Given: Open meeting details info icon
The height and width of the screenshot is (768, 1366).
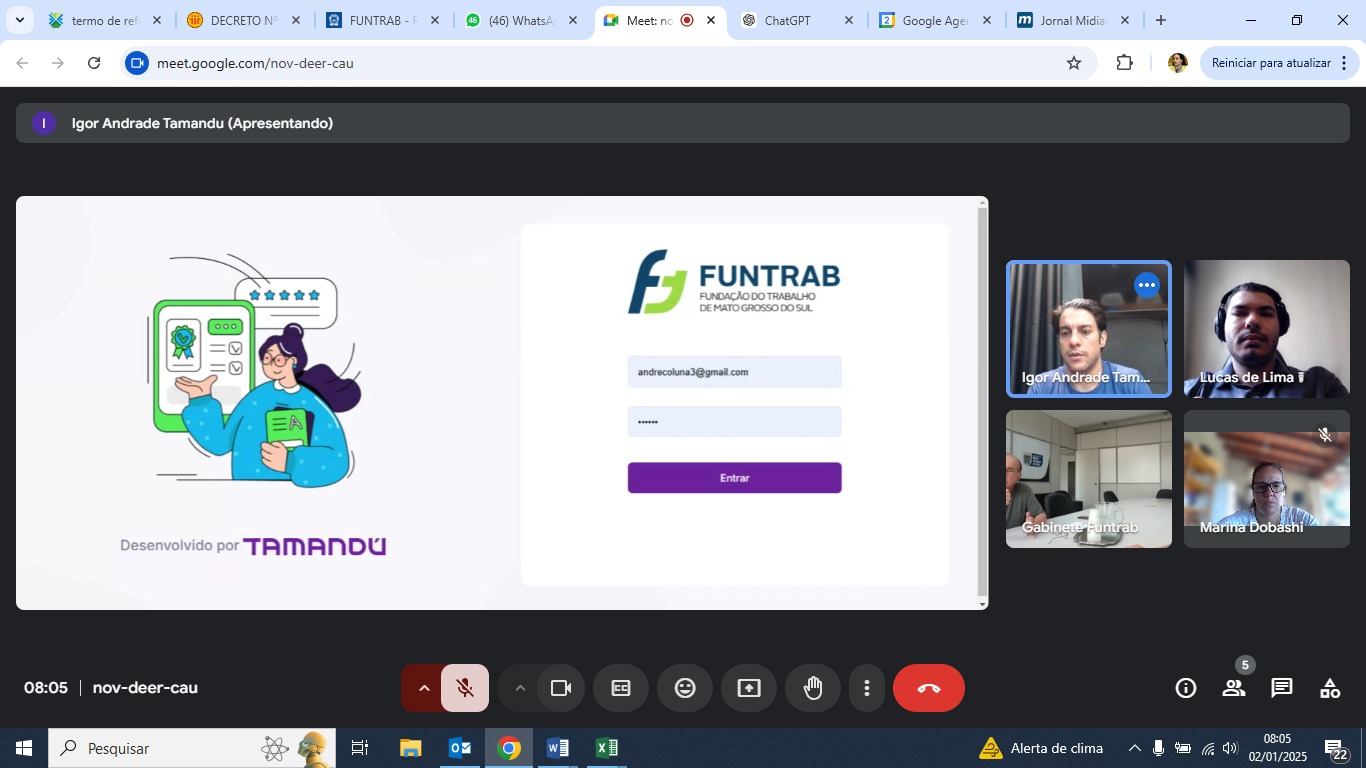Looking at the screenshot, I should 1186,688.
